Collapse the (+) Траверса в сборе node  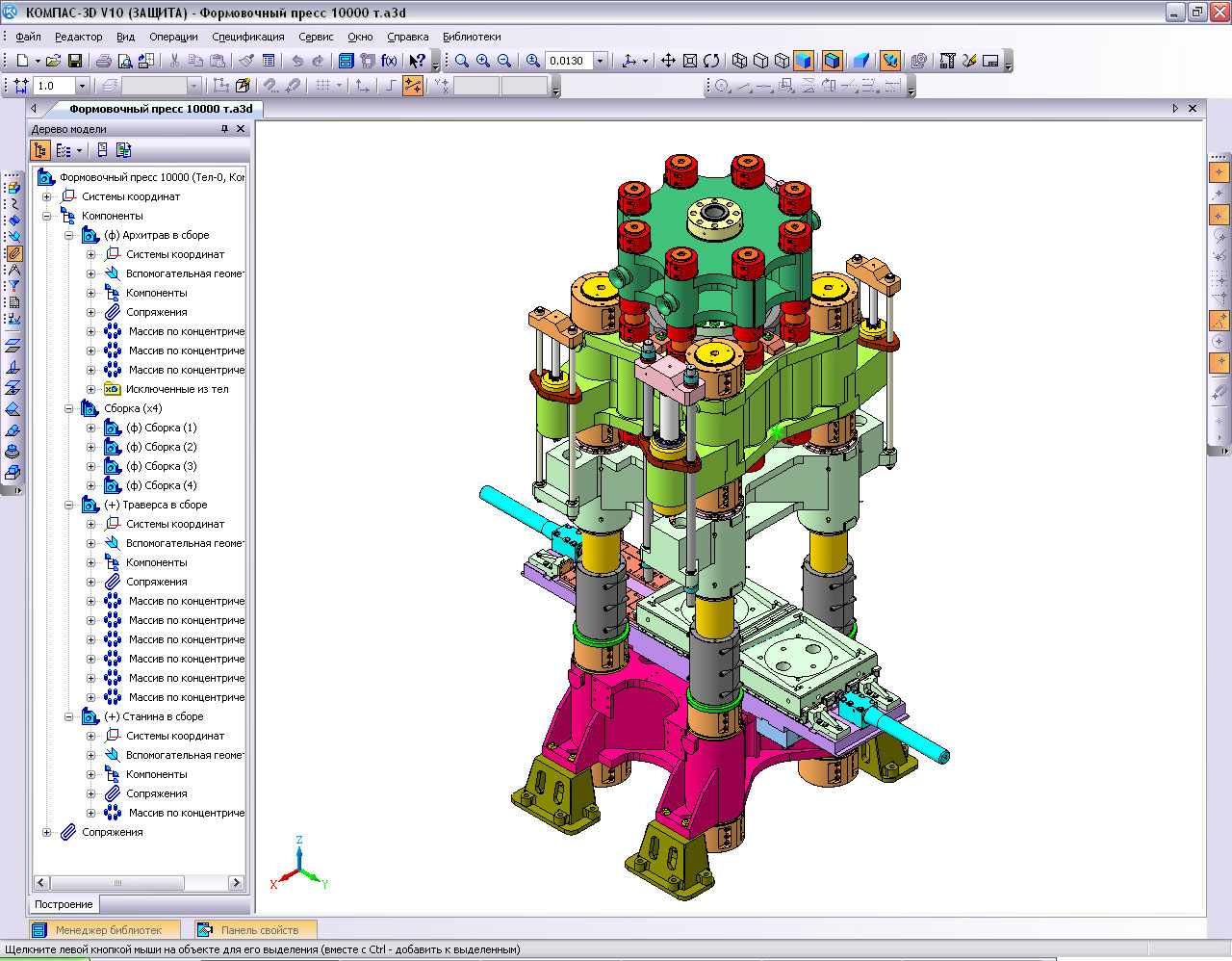click(x=68, y=505)
